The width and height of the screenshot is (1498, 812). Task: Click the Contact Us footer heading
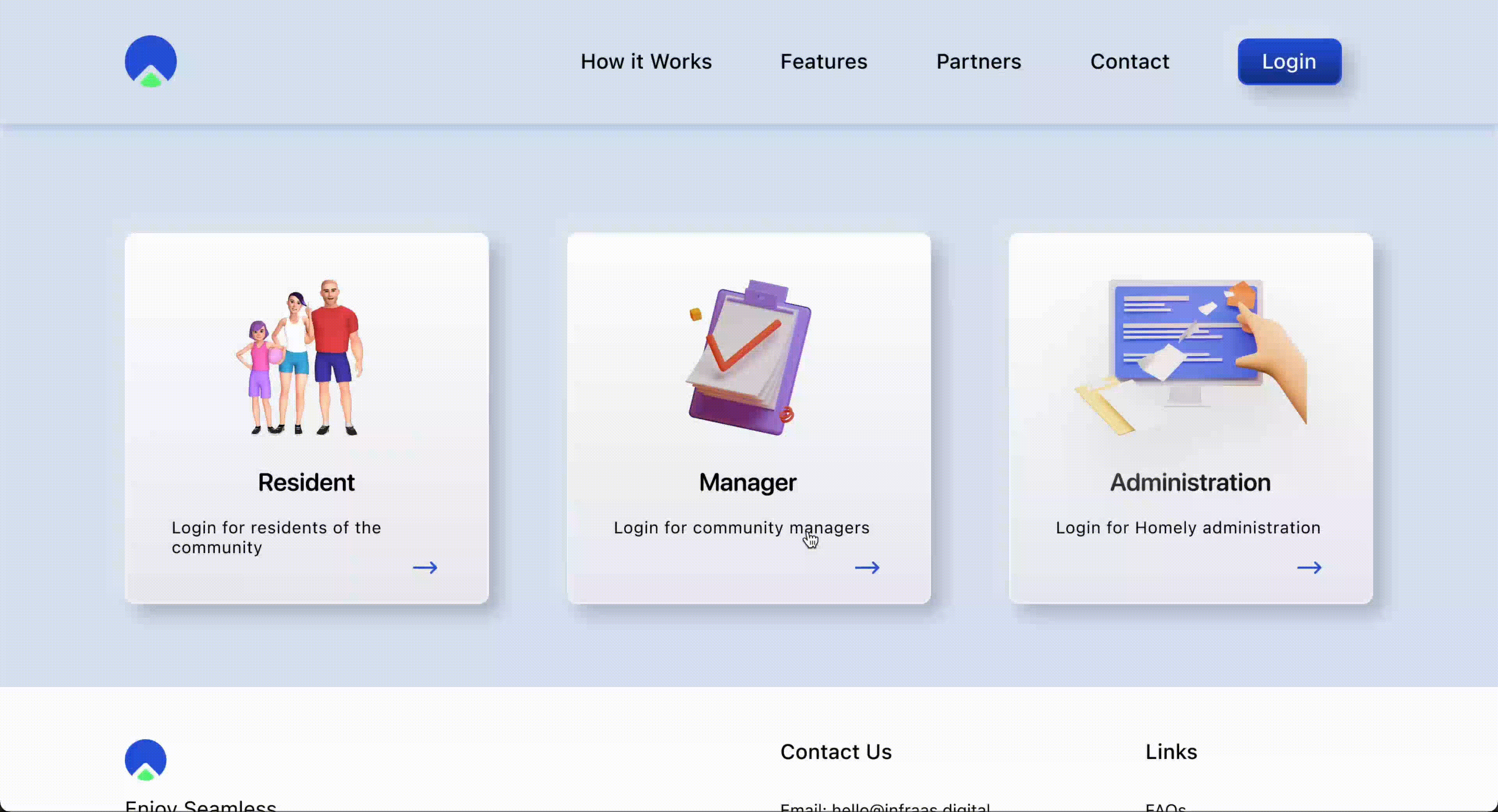click(x=836, y=752)
